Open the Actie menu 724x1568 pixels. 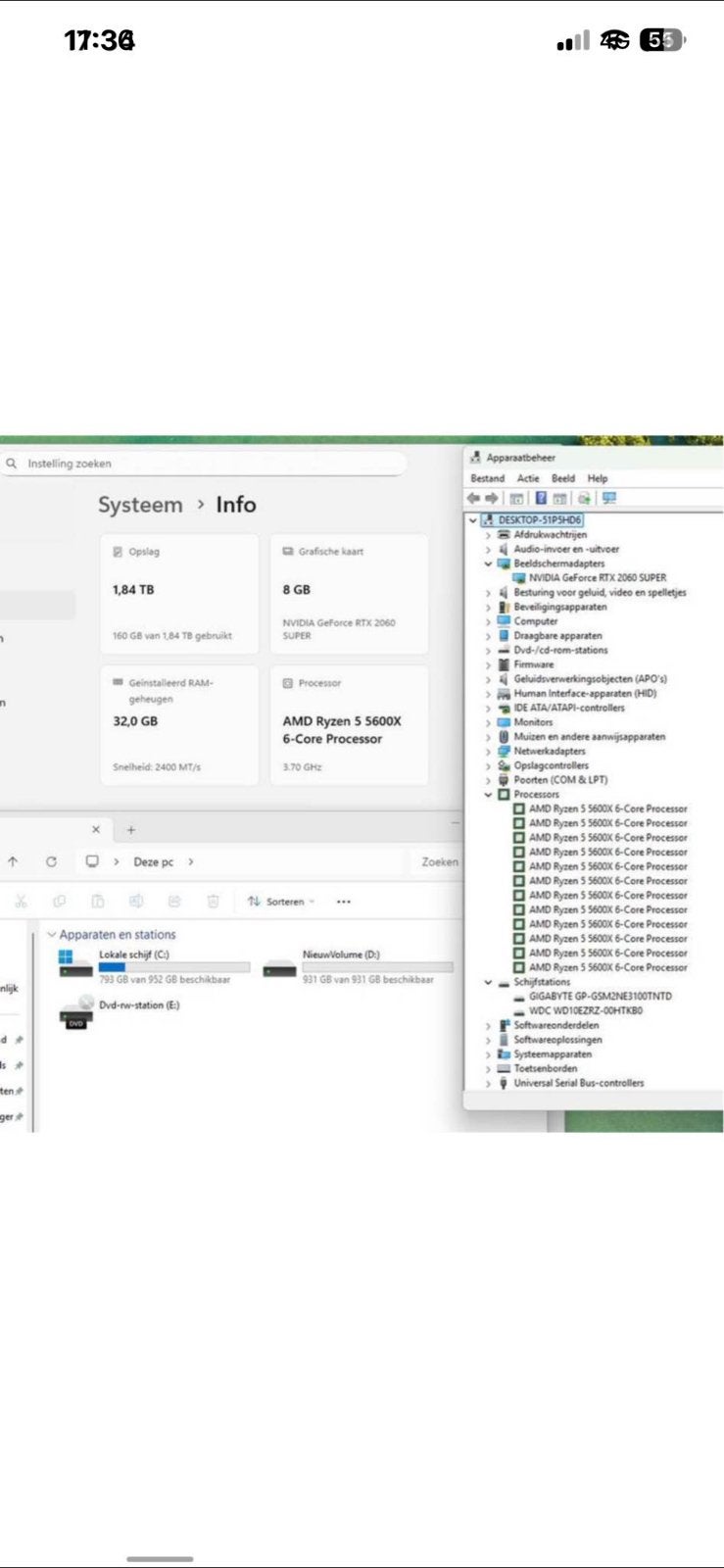point(528,478)
